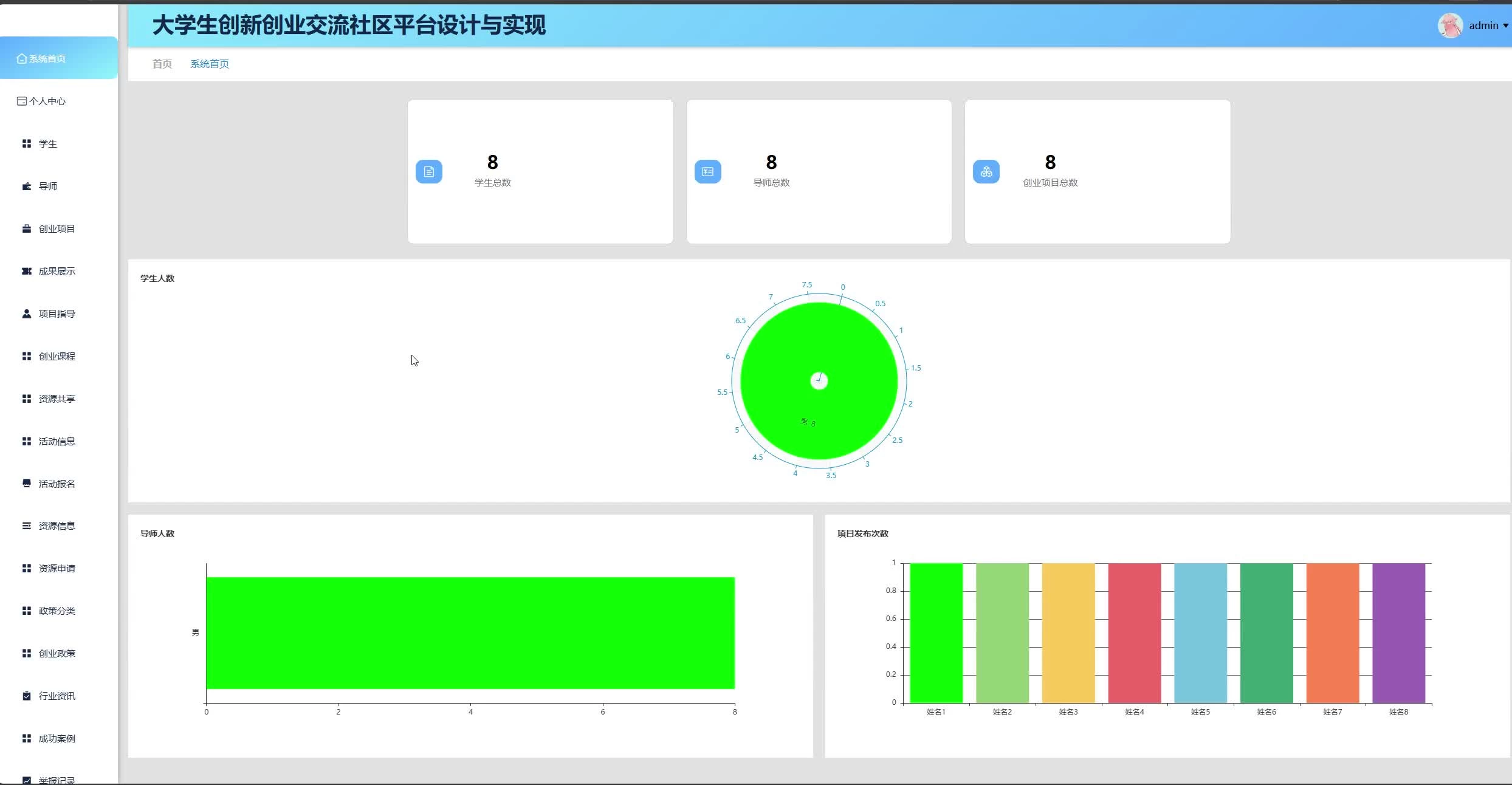Screen dimensions: 1512x785
Task: Click the briefcase icon next to 创业项目
Action: coord(27,229)
